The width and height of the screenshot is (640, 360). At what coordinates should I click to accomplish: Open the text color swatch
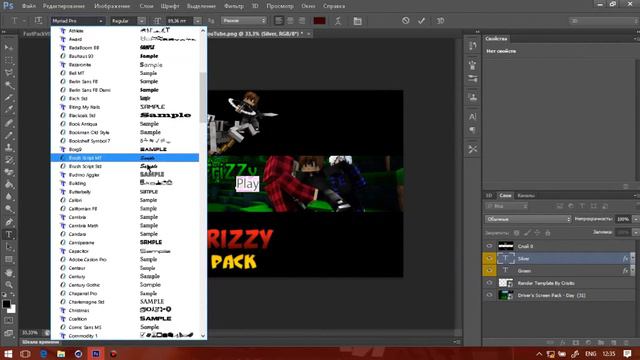(319, 20)
